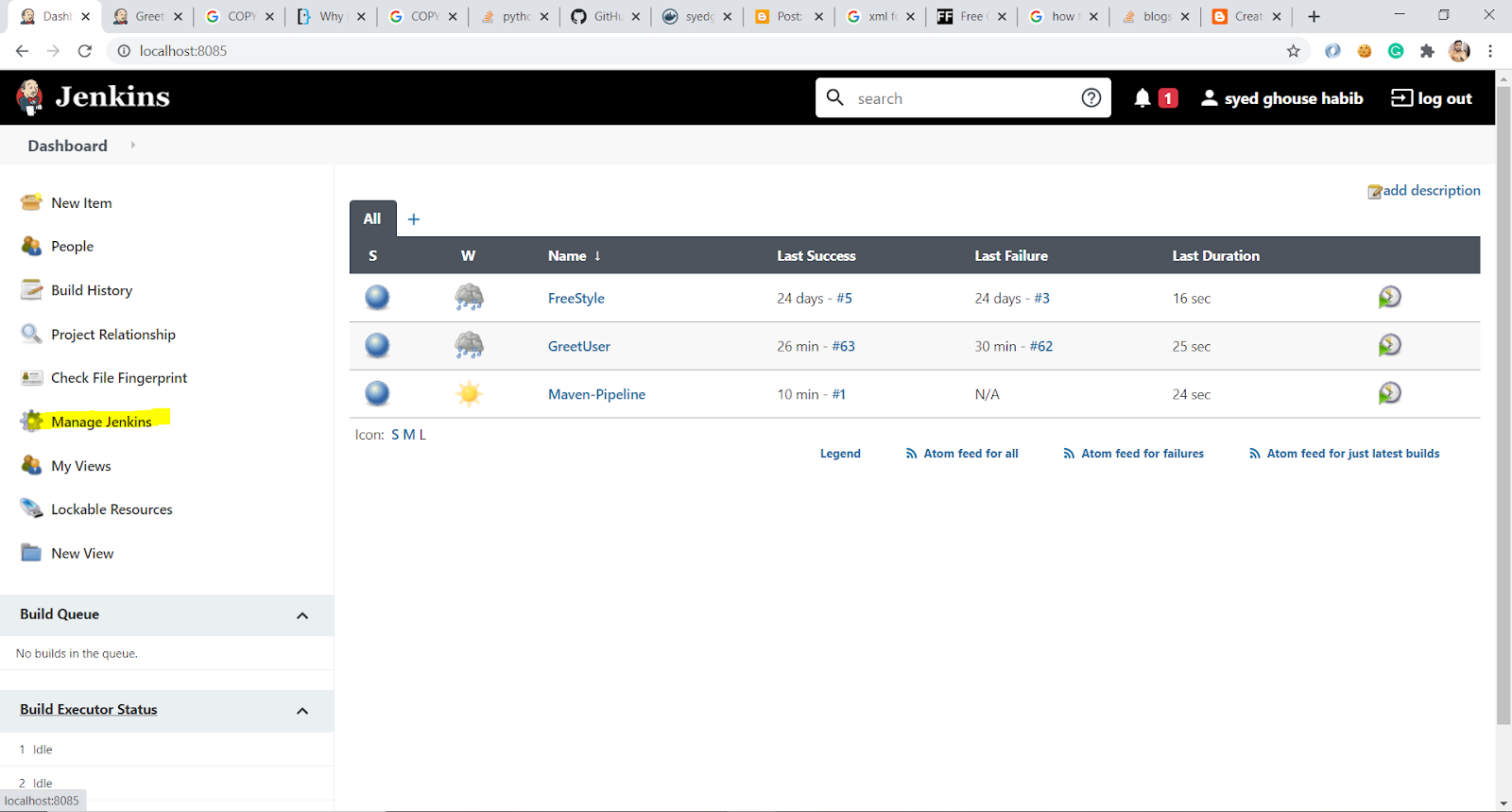Open browser extensions puzzle icon
1512x812 pixels.
tap(1427, 51)
